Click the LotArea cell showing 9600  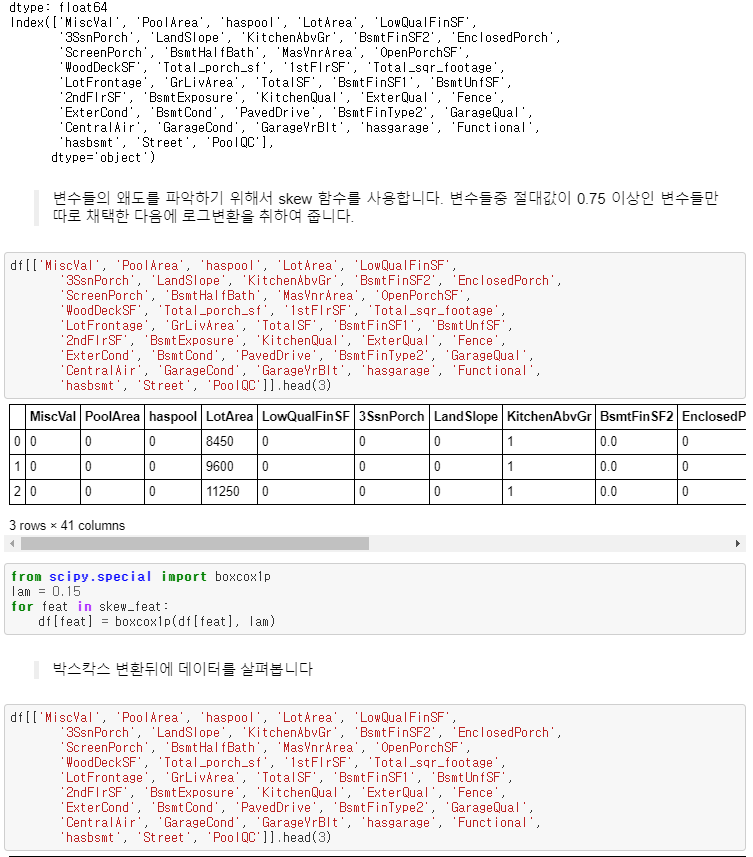tap(230, 467)
